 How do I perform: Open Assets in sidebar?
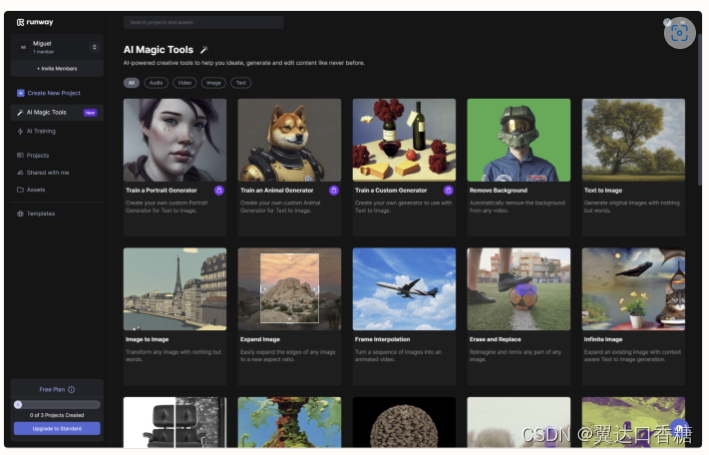[x=36, y=190]
